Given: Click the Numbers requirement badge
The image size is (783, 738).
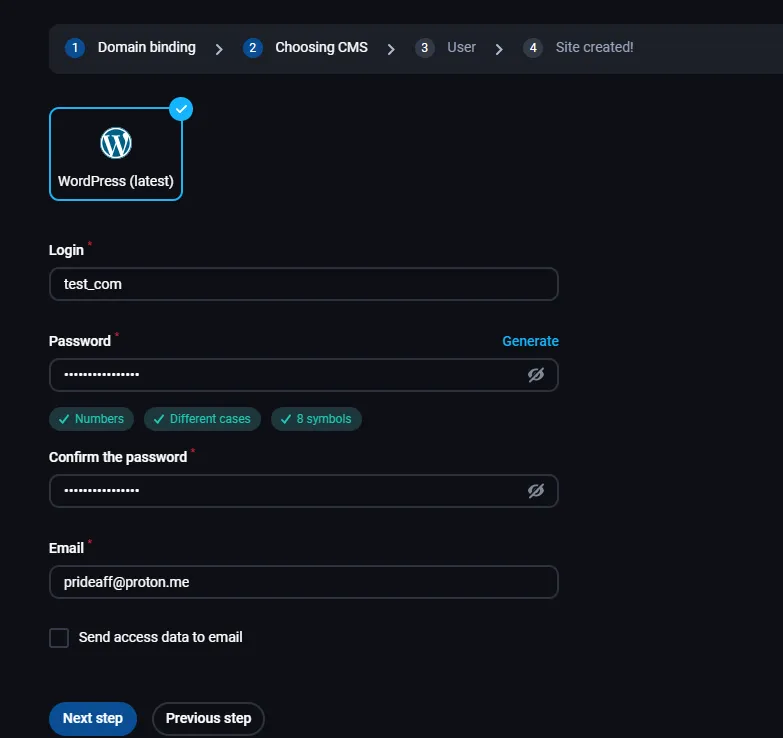Looking at the screenshot, I should 91,419.
